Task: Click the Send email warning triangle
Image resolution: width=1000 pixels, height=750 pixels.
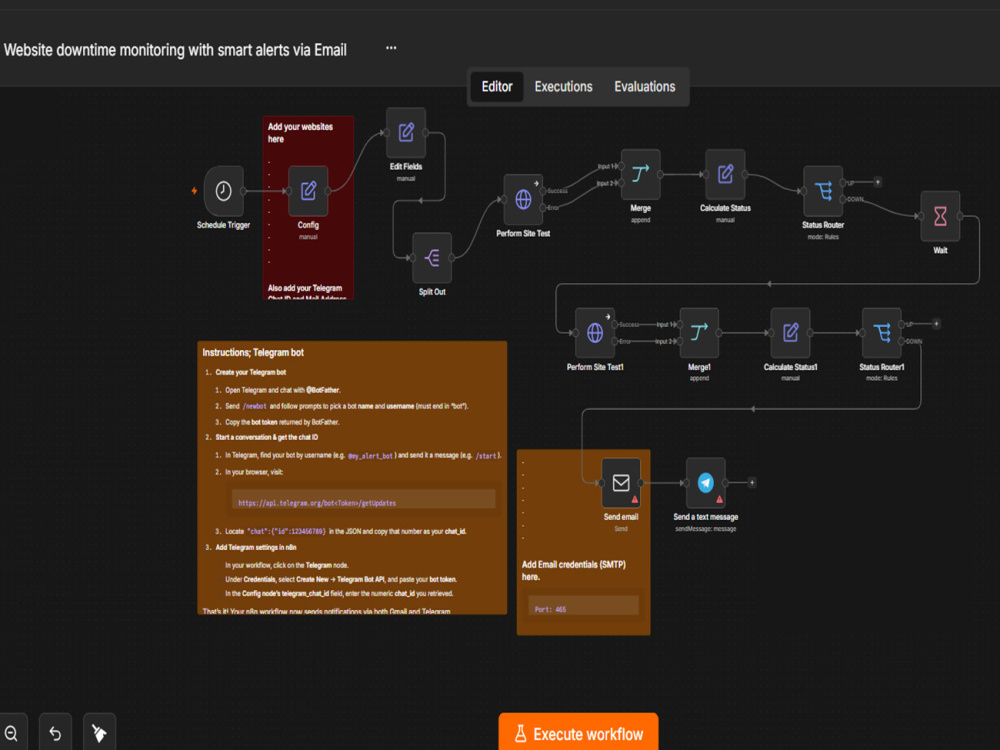Action: click(x=635, y=499)
